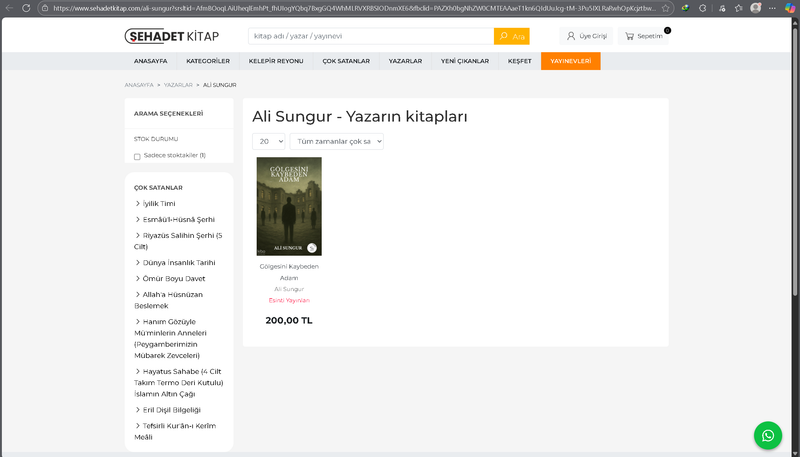Open Hayatus Sahabe (4 Cilt Takım) link
800x457 pixels.
point(179,383)
